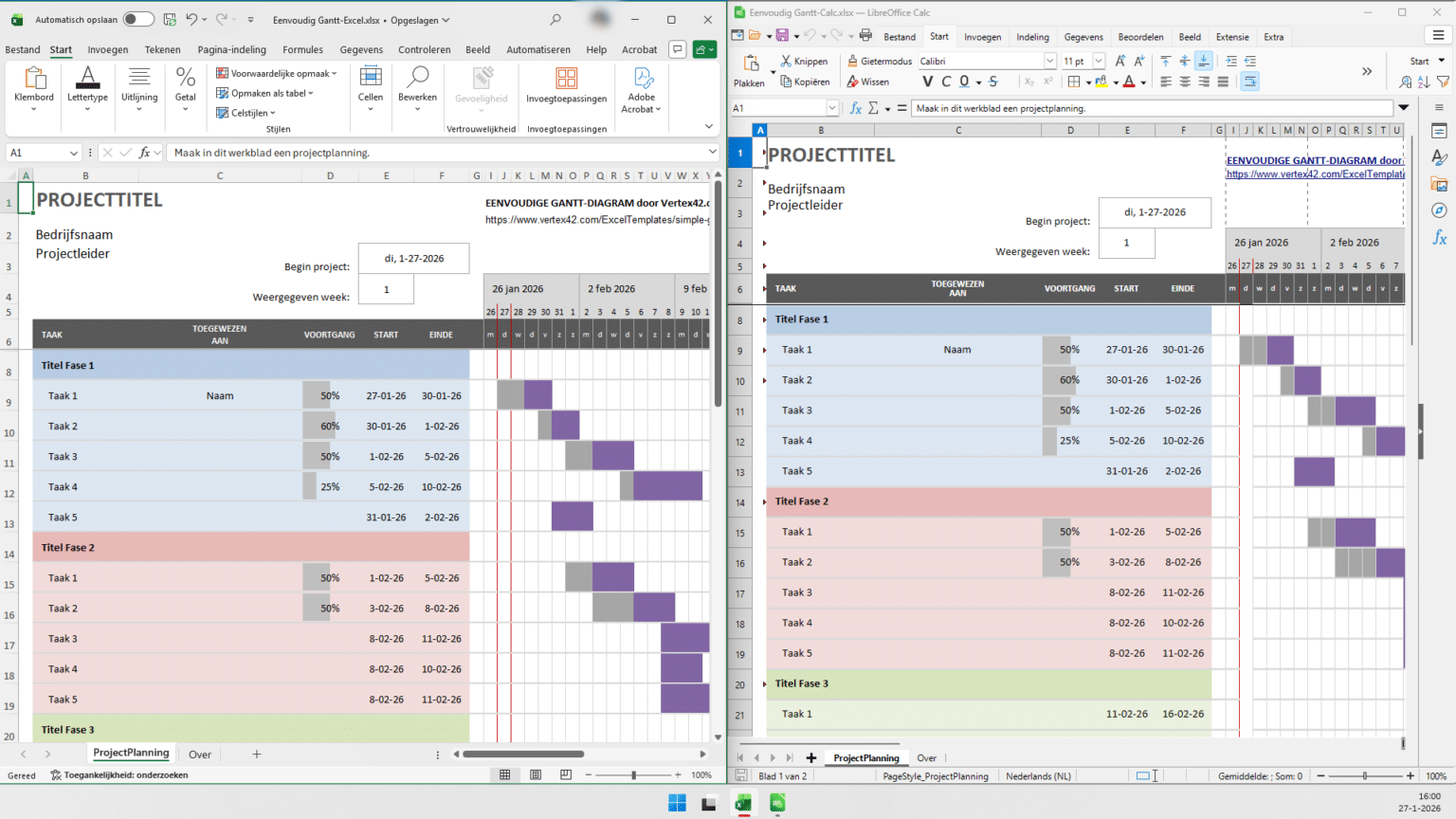Open the Function Wizard beside the formula bar
The height and width of the screenshot is (819, 1456).
click(855, 107)
